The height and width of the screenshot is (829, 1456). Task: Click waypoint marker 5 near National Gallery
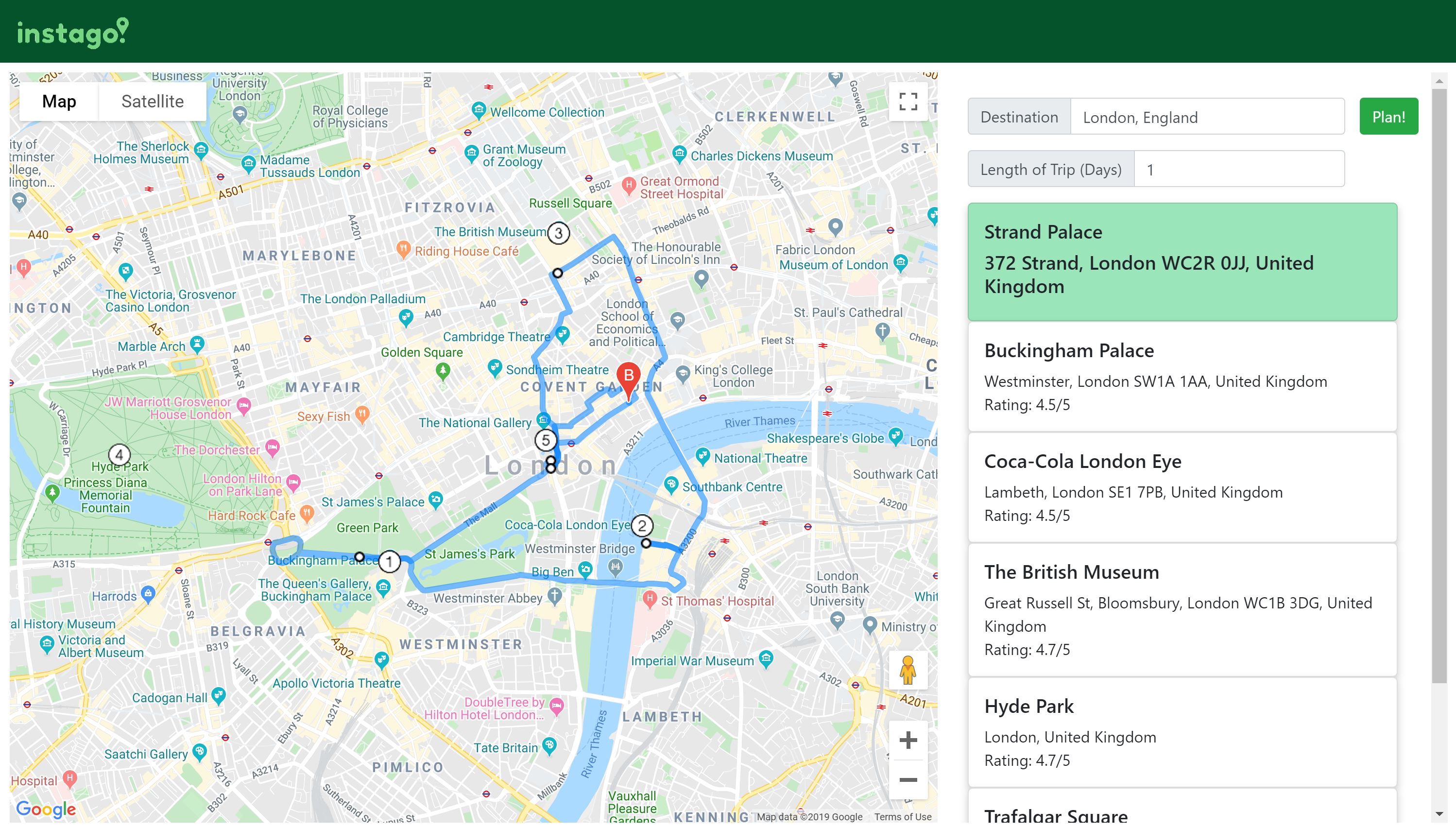coord(545,440)
